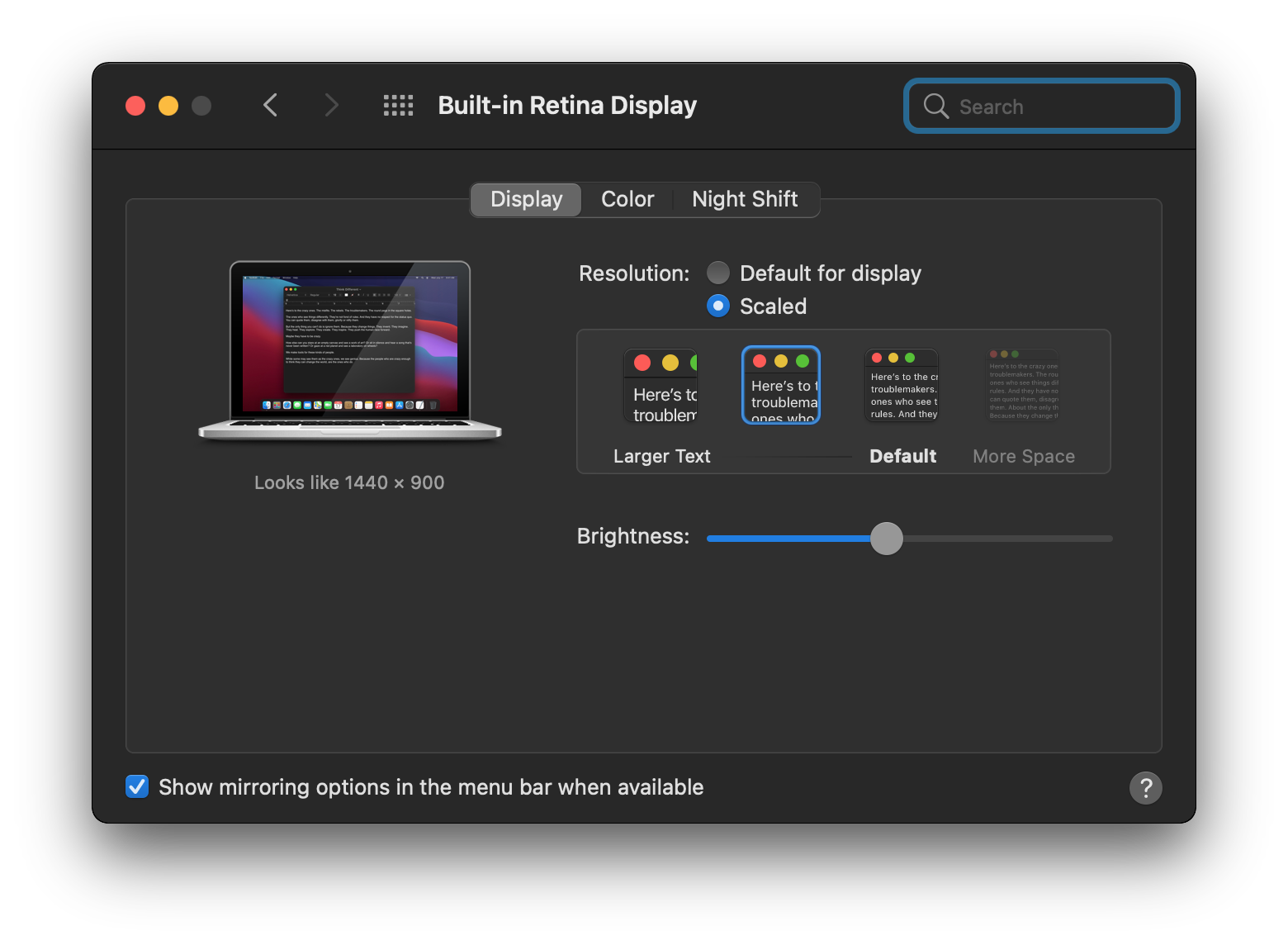Open help with the question mark button

click(x=1145, y=787)
